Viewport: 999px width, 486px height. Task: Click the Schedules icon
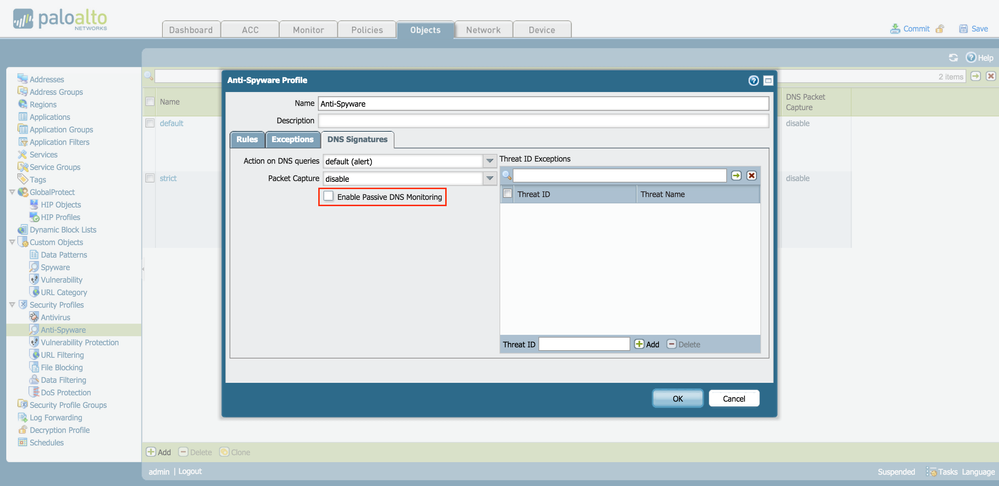(x=23, y=443)
